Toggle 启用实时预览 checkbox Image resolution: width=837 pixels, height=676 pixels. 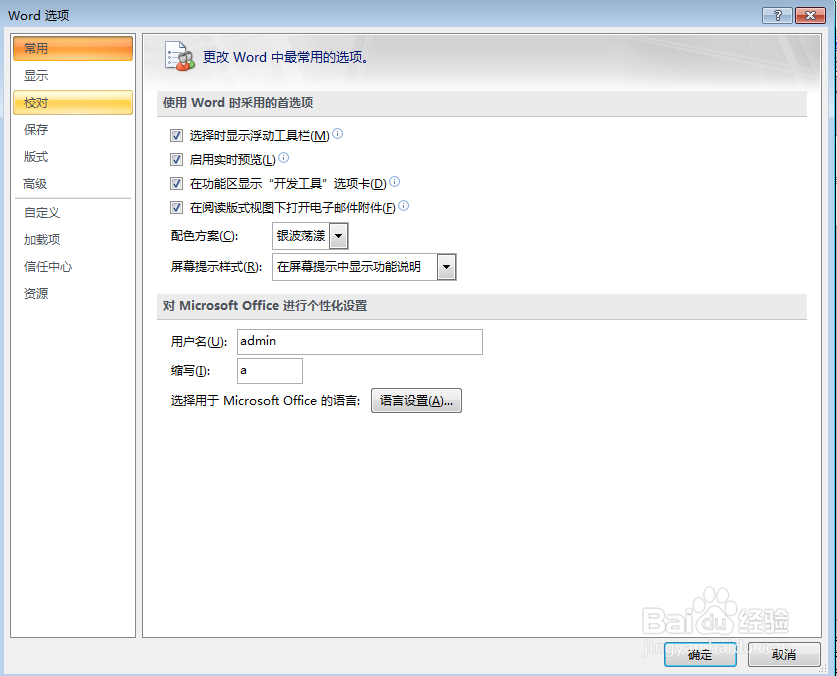coord(176,159)
